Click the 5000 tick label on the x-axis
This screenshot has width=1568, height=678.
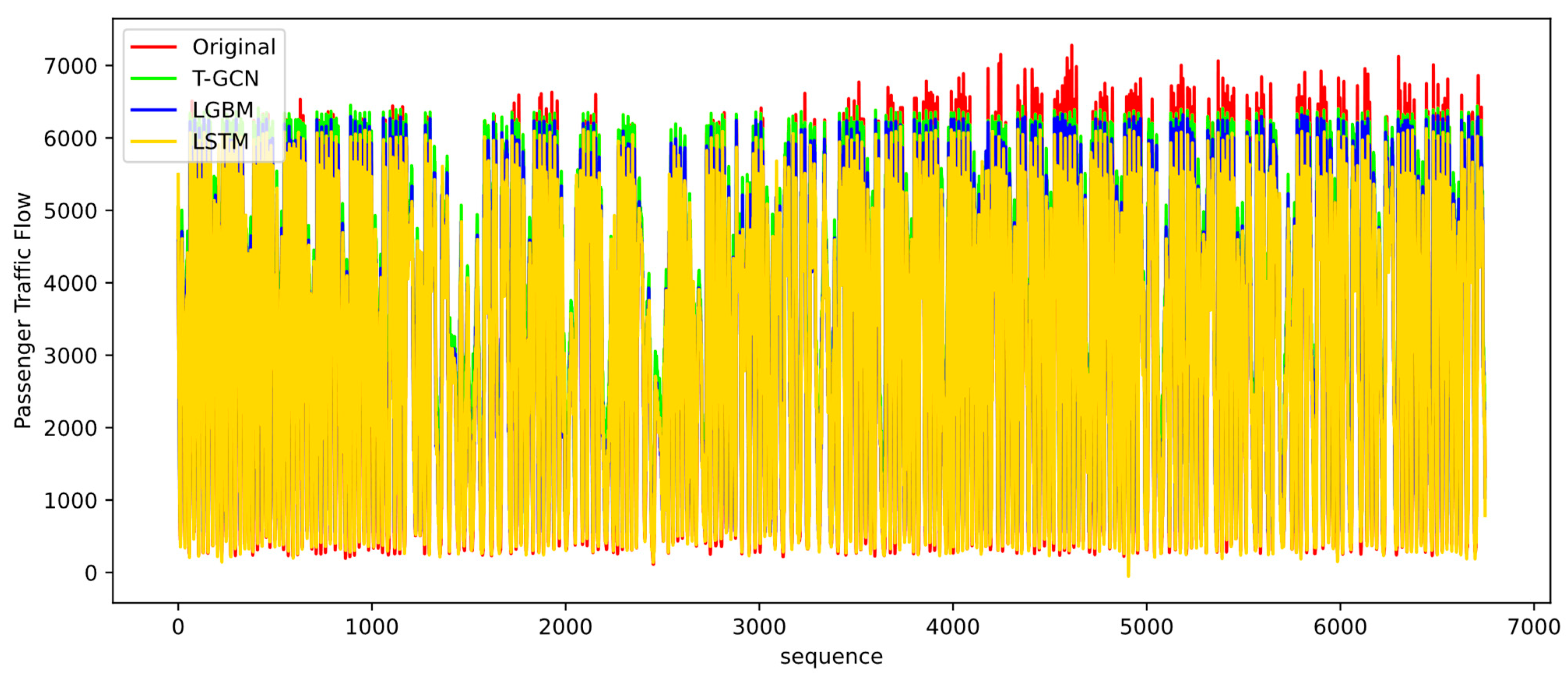click(x=1146, y=627)
